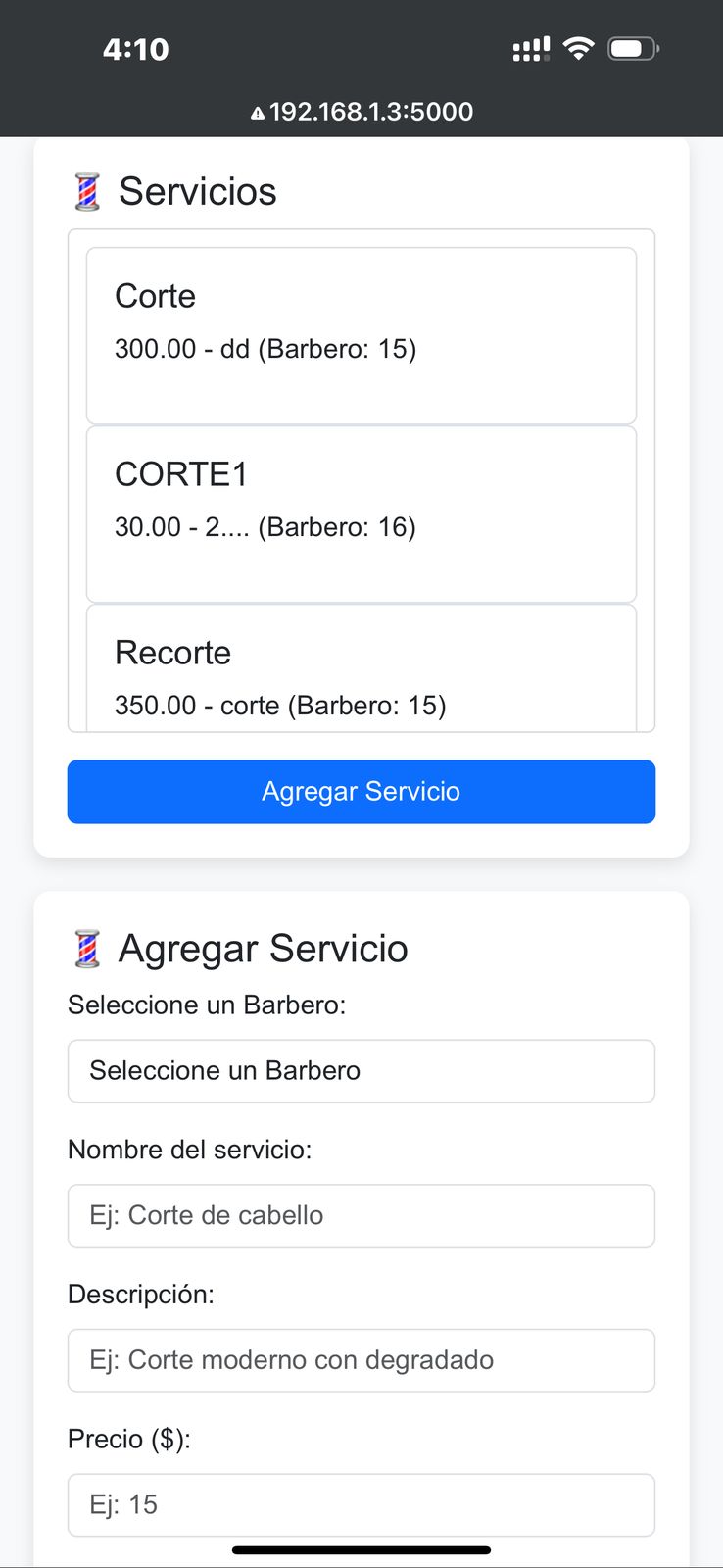Tap the battery indicator icon
The image size is (723, 1568).
(633, 48)
